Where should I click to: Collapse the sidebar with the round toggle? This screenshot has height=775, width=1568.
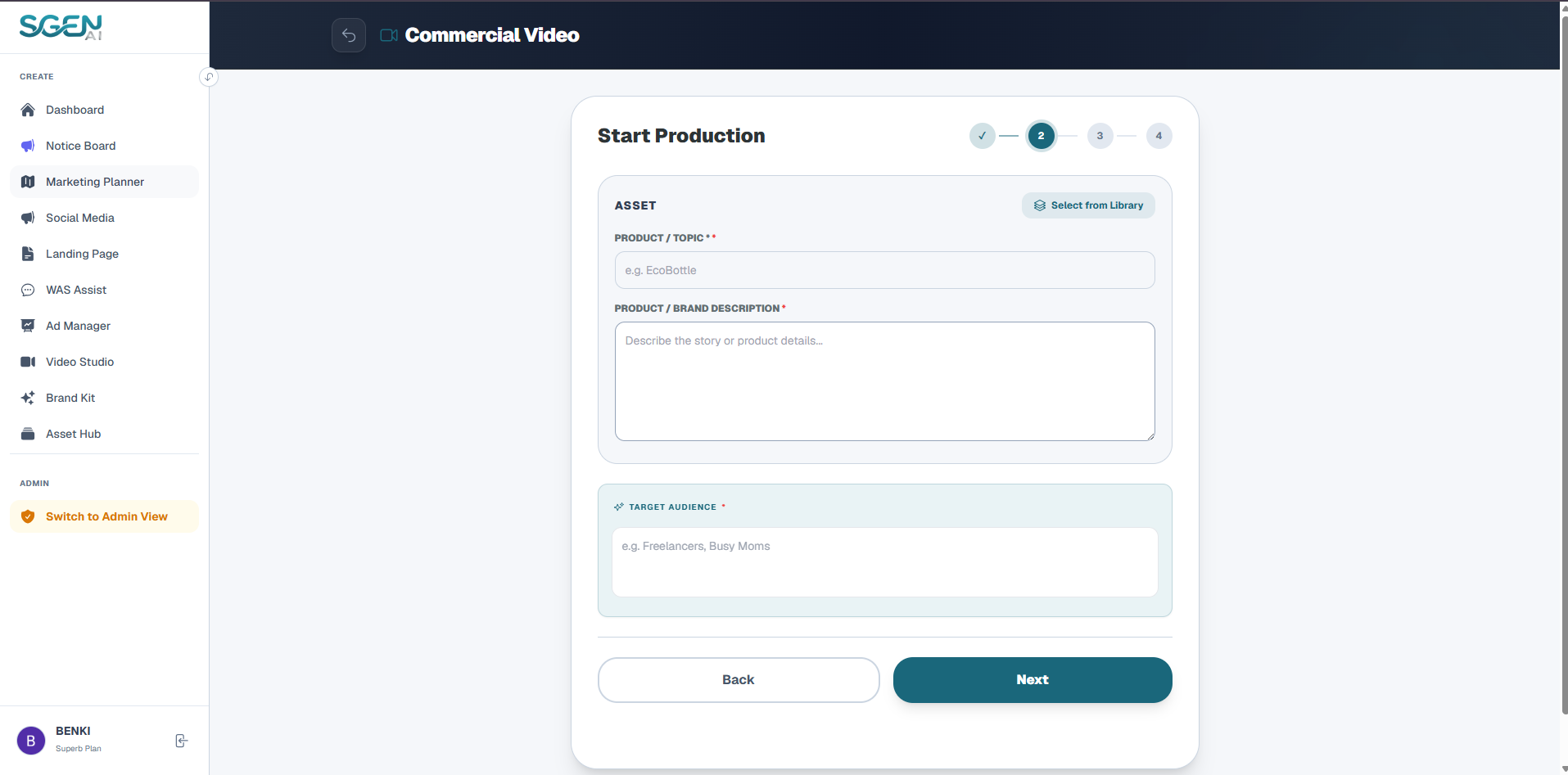click(209, 77)
